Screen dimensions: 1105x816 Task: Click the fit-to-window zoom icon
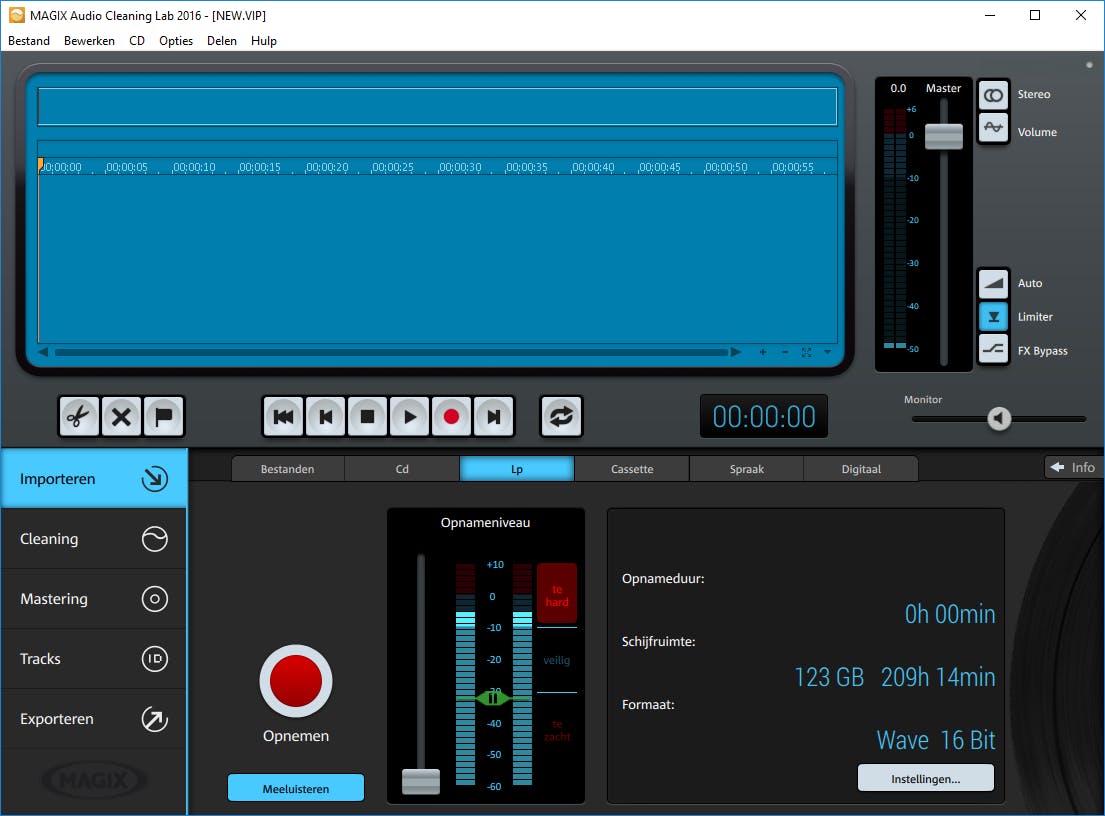(806, 352)
